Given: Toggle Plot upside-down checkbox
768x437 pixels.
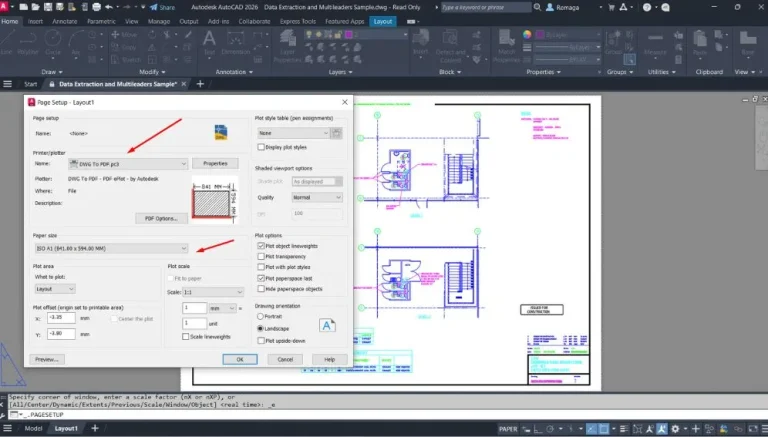Looking at the screenshot, I should (x=261, y=340).
